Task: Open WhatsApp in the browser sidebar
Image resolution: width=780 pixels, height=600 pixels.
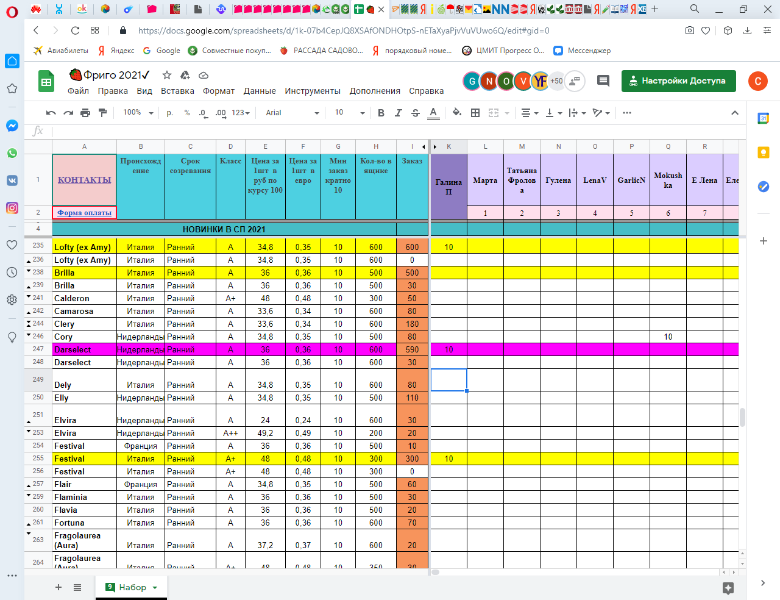Action: 12,153
